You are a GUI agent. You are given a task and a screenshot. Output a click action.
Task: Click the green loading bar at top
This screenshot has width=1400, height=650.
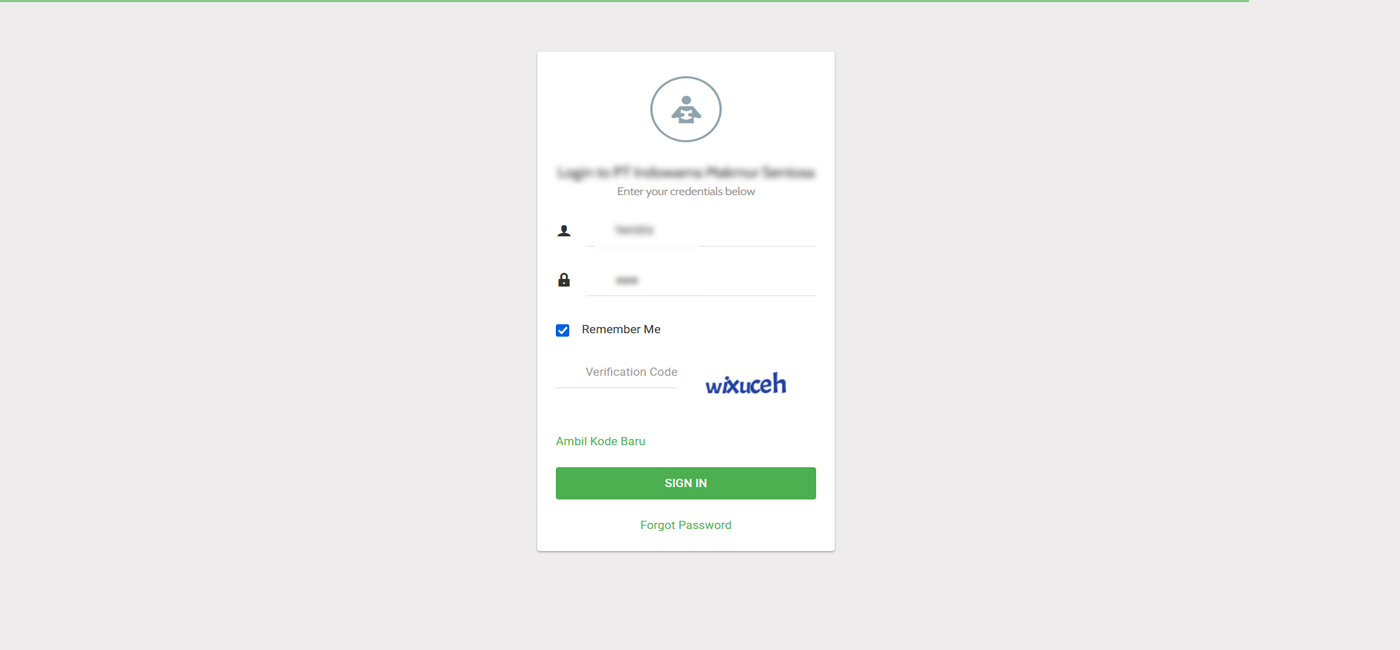coord(624,1)
